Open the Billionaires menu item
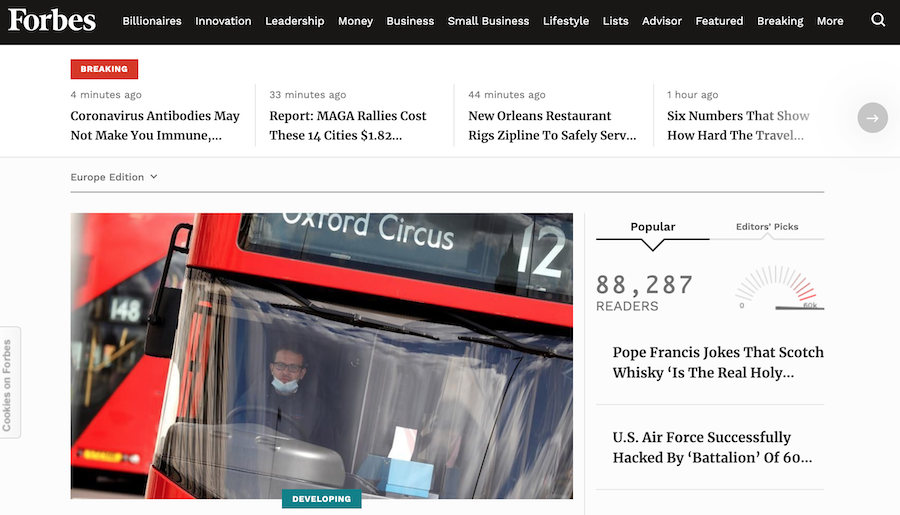 (x=152, y=21)
